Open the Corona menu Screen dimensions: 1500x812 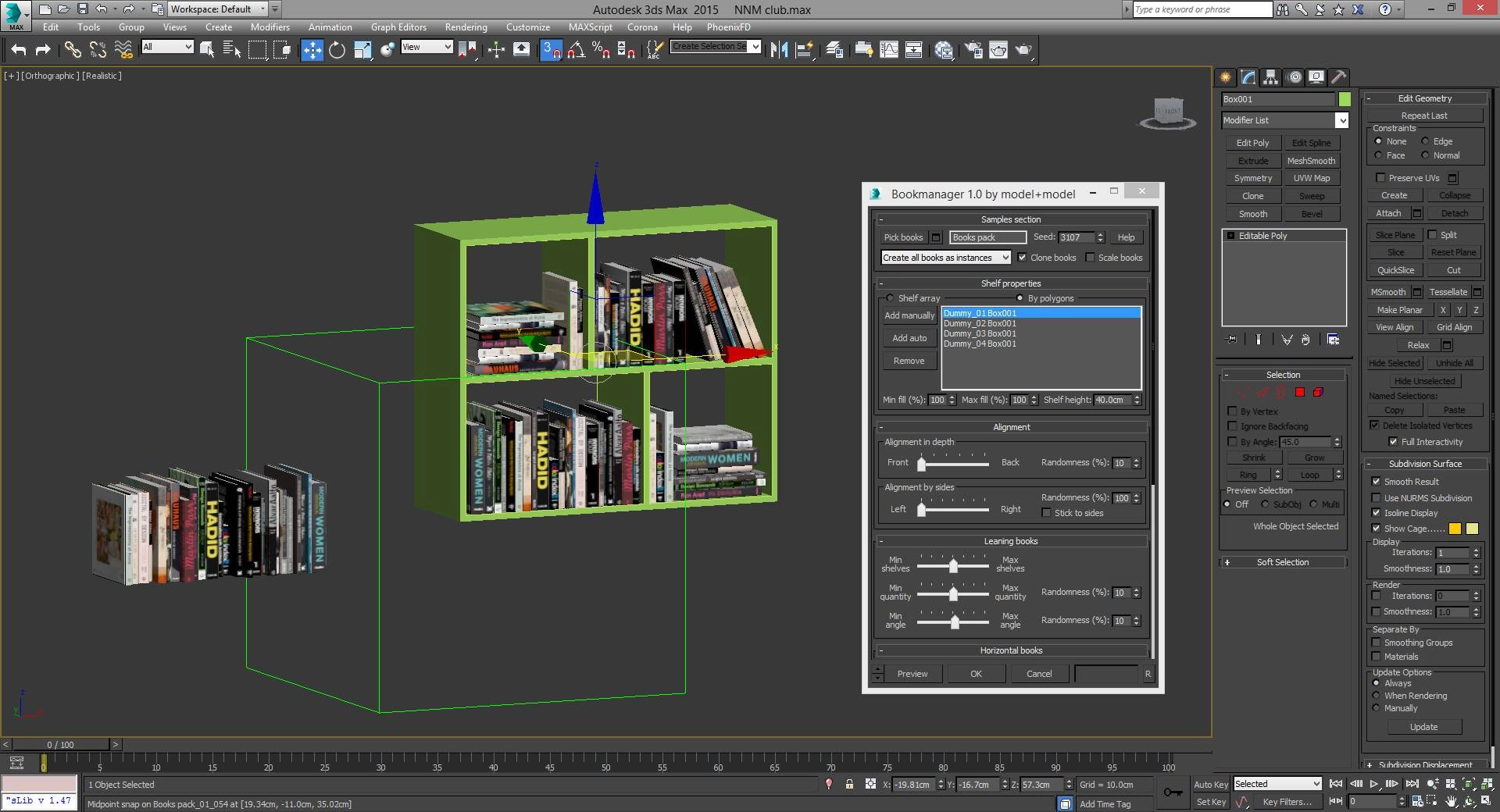point(642,27)
